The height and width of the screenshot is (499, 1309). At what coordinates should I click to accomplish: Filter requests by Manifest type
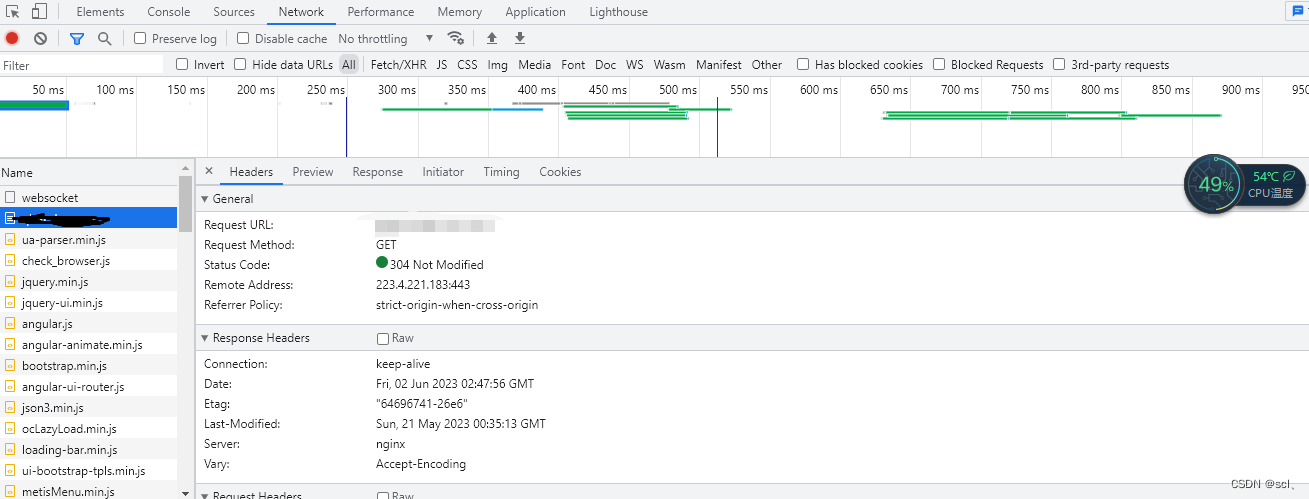click(719, 64)
